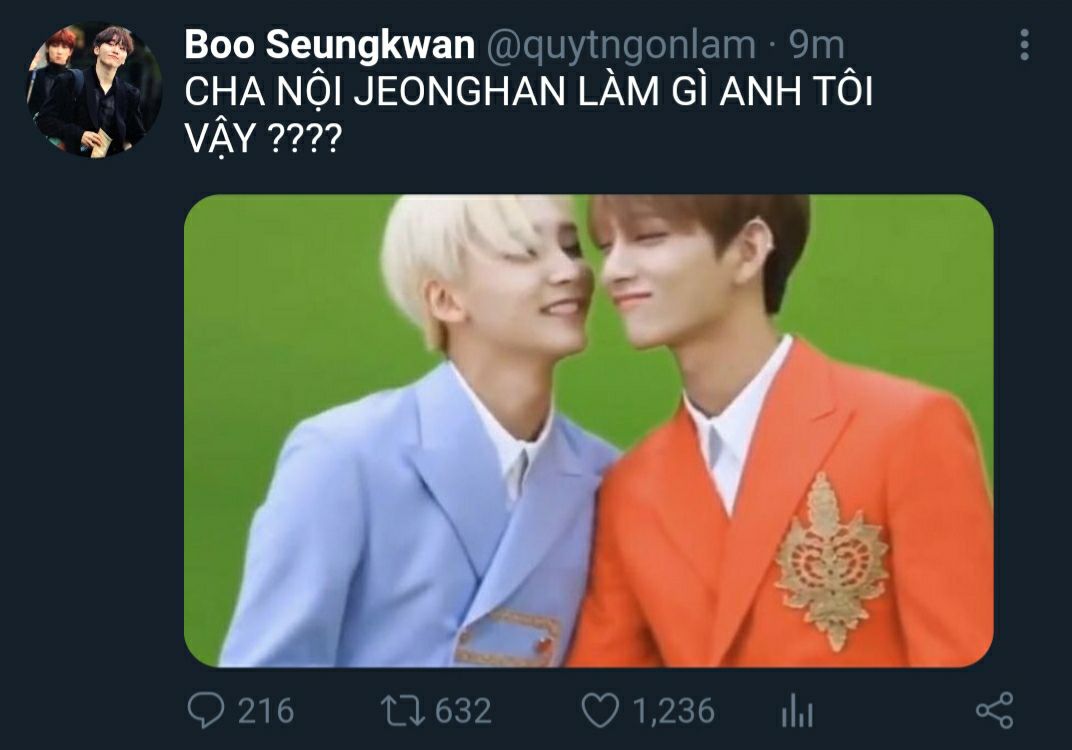
Task: Open Boo Seungkwan's profile picture
Action: point(94,90)
